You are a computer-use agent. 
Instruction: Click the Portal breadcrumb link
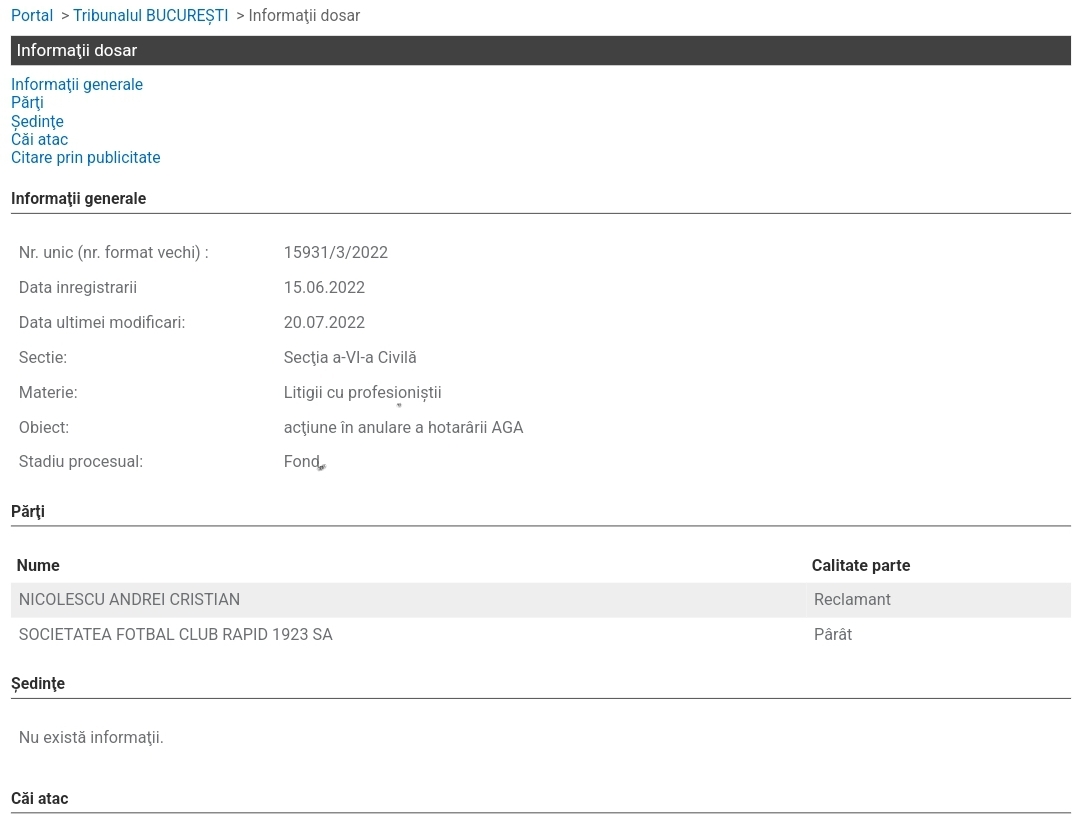[x=32, y=16]
